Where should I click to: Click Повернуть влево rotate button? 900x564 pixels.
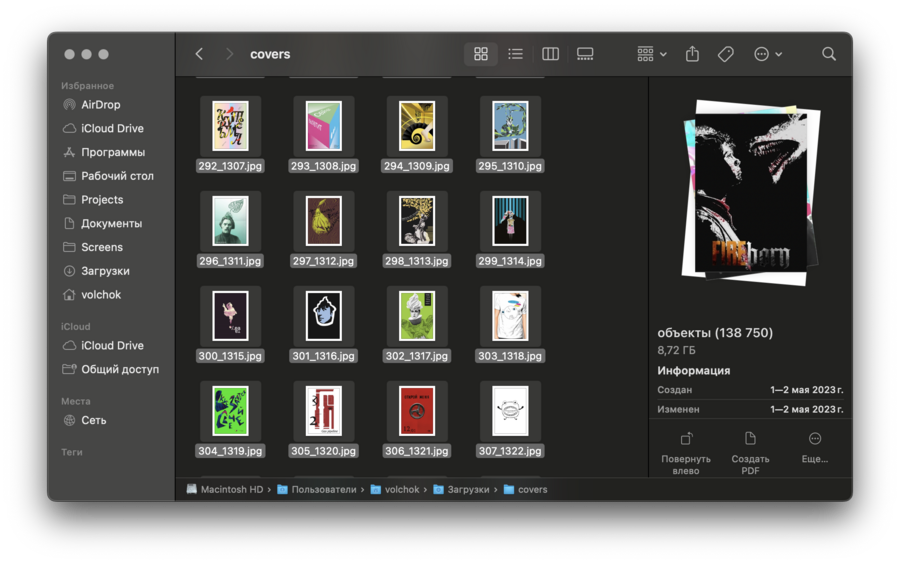tap(686, 439)
